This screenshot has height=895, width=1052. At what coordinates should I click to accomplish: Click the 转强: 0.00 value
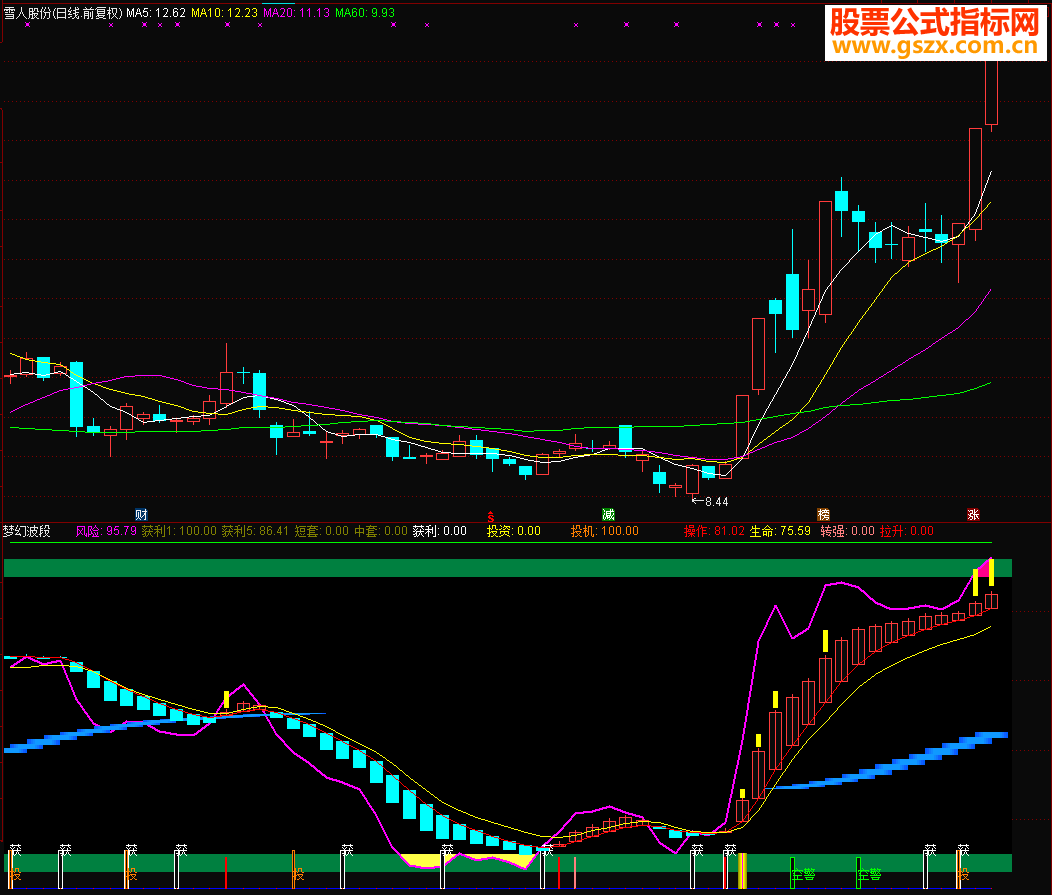point(847,531)
